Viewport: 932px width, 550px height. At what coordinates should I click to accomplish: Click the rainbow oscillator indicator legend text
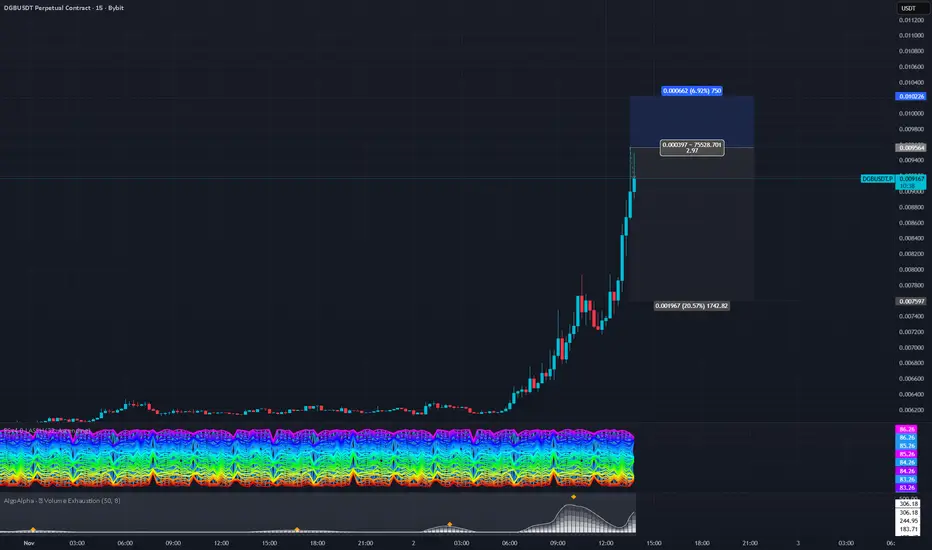pos(47,430)
